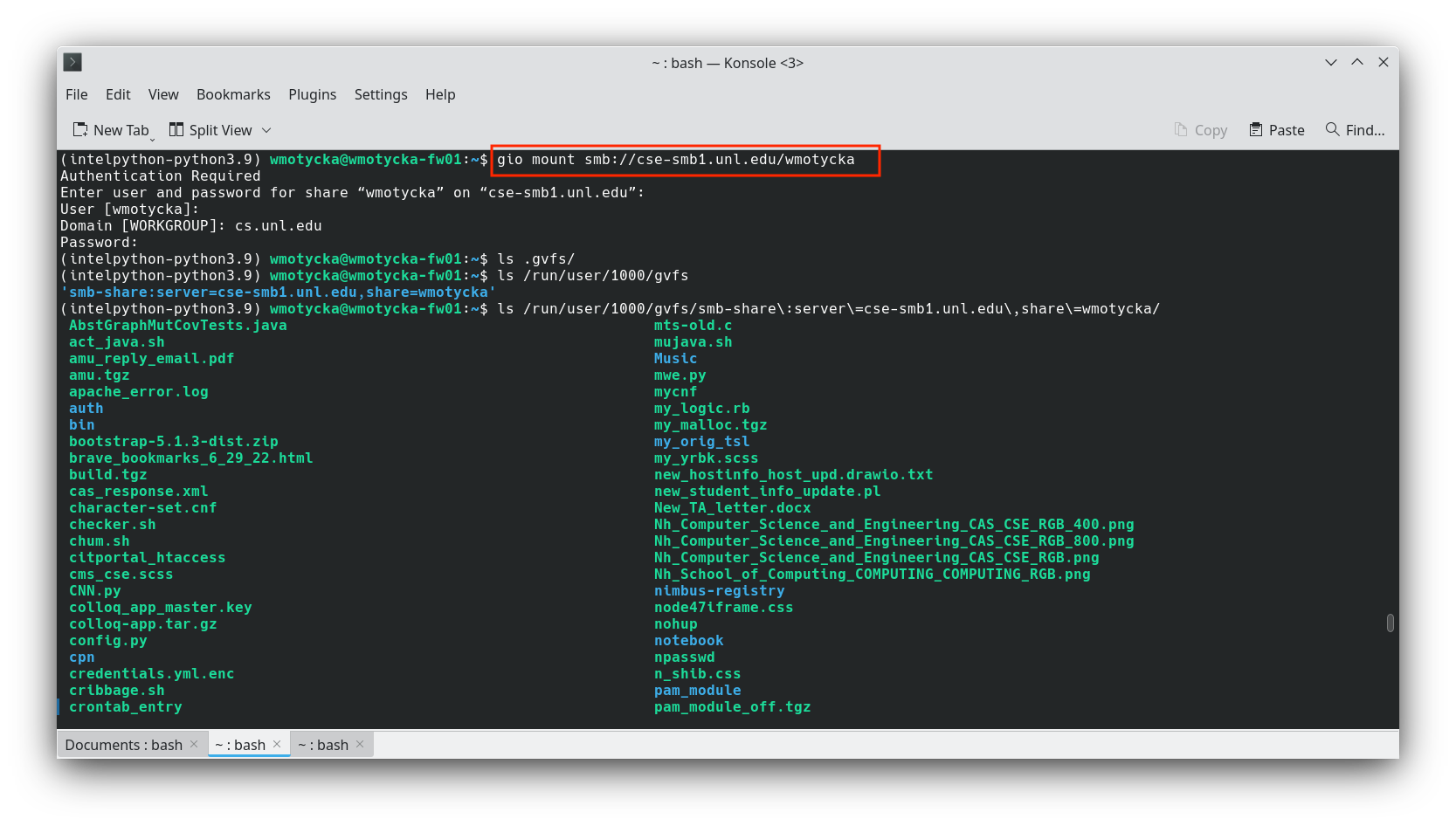Open the File menu

click(77, 94)
